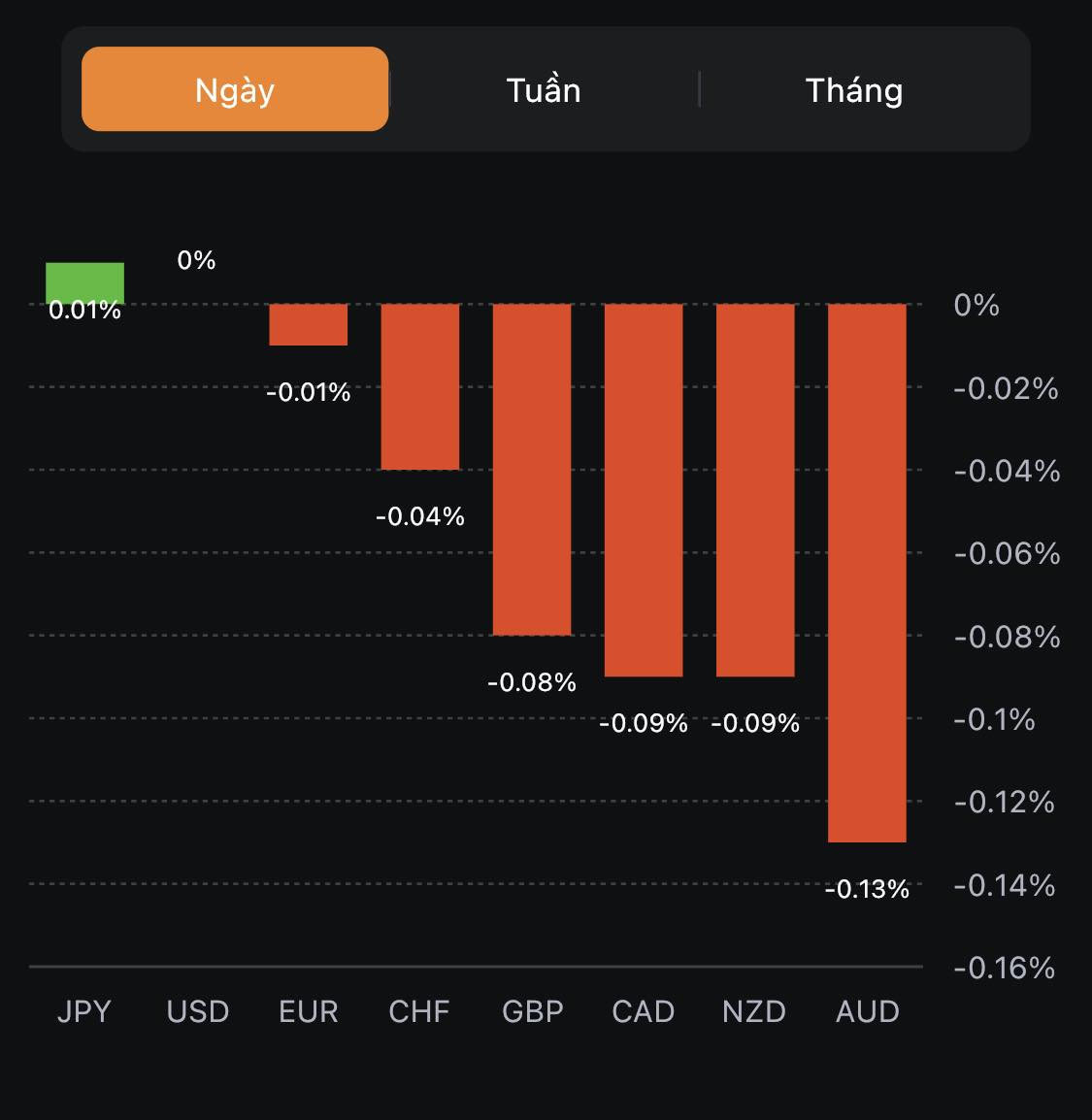The height and width of the screenshot is (1120, 1092).
Task: Select the Tuần tab
Action: click(544, 90)
